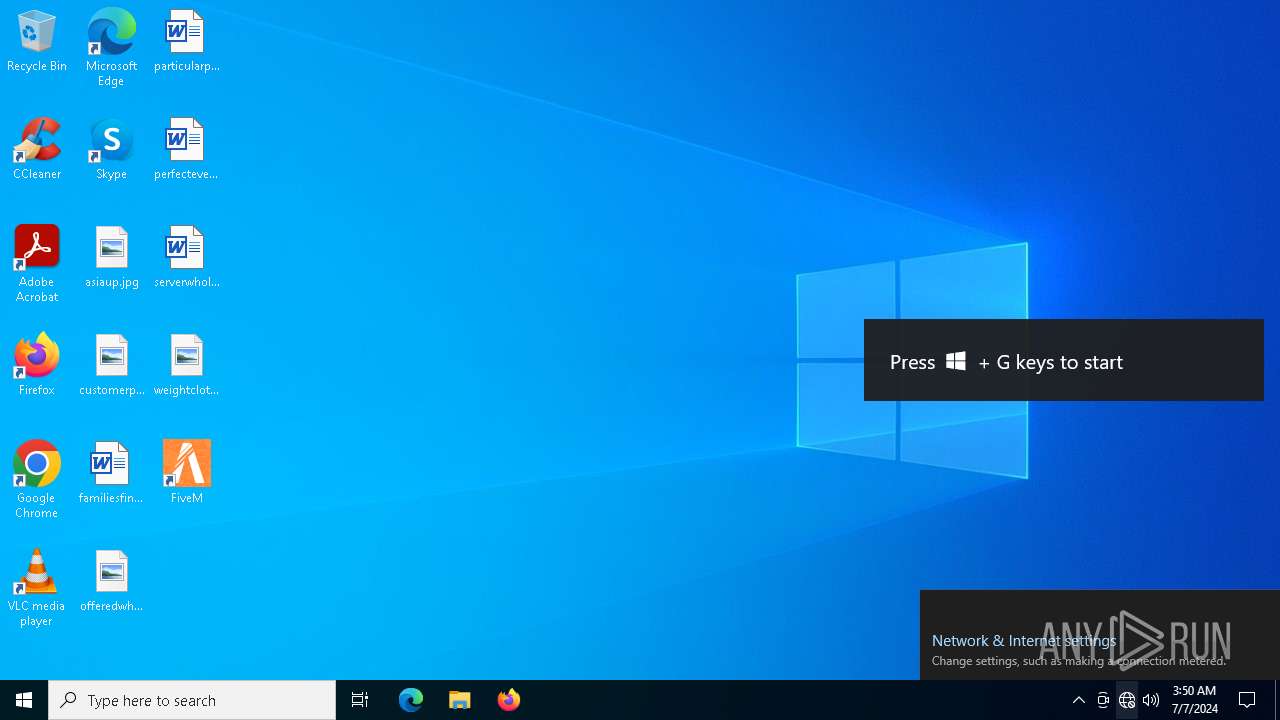Select Firefox desktop shortcut
This screenshot has height=720, width=1280.
click(x=37, y=366)
